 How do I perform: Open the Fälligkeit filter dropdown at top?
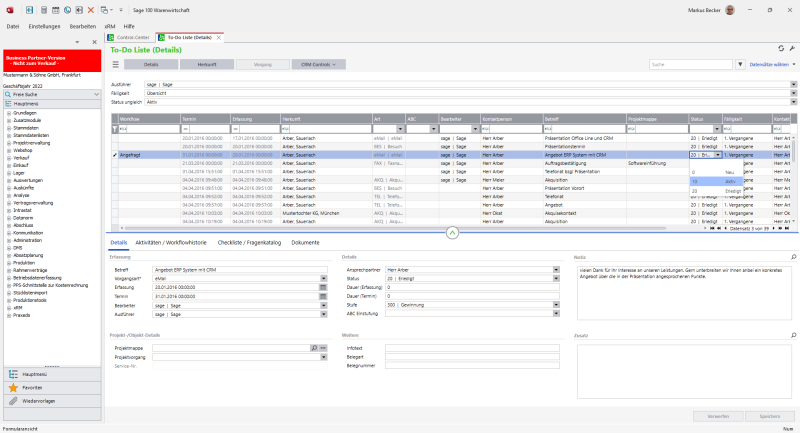coord(793,93)
